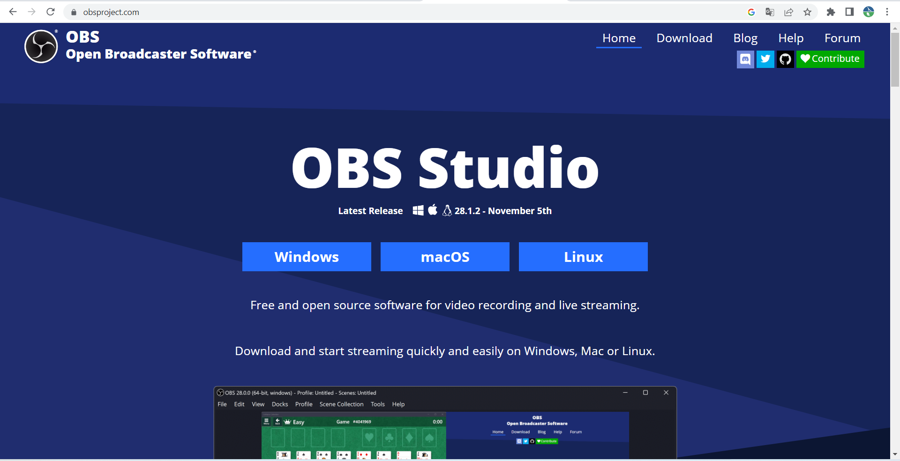Click the Windows download button

coord(306,257)
